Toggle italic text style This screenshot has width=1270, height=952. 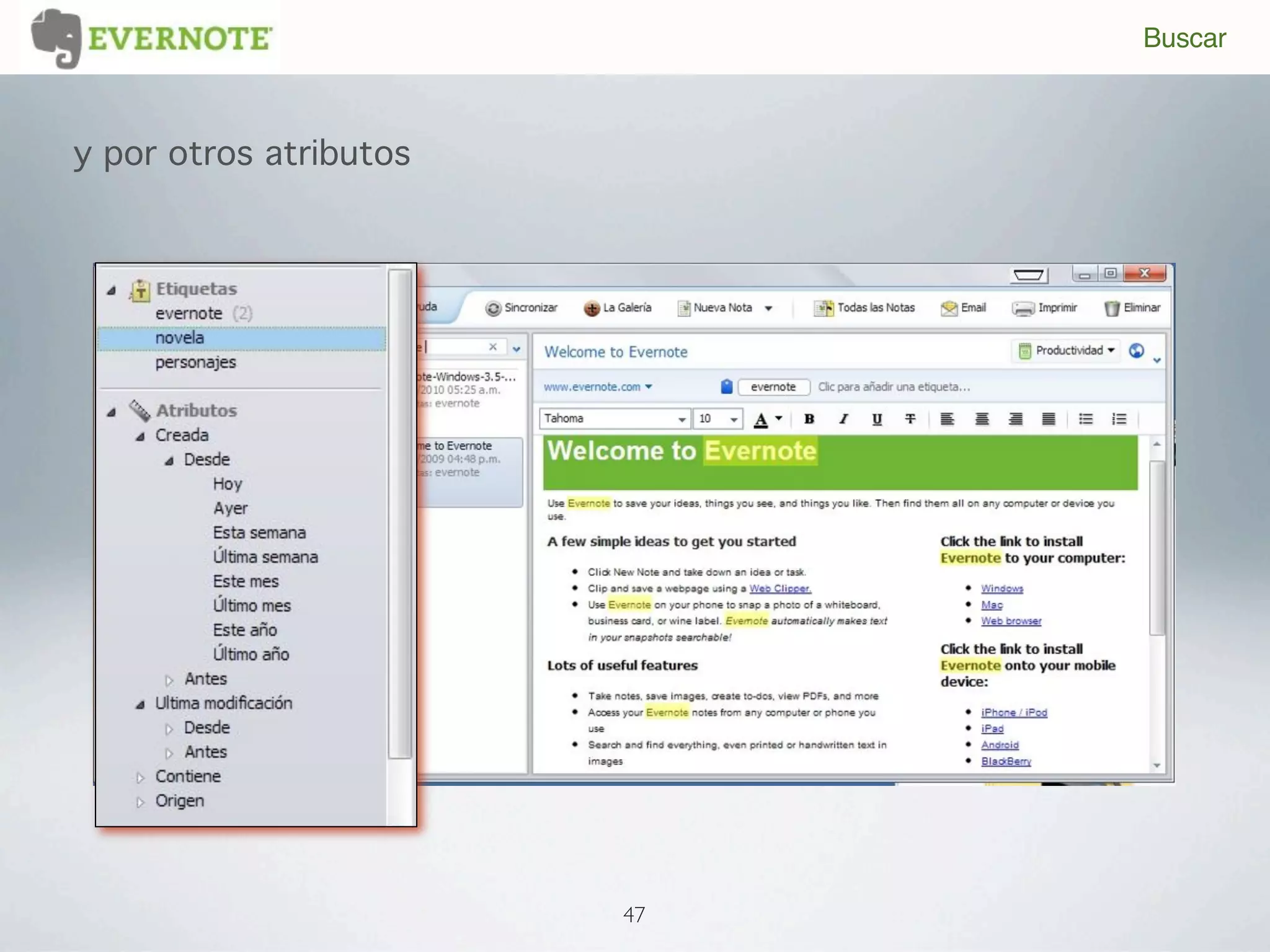pos(843,419)
